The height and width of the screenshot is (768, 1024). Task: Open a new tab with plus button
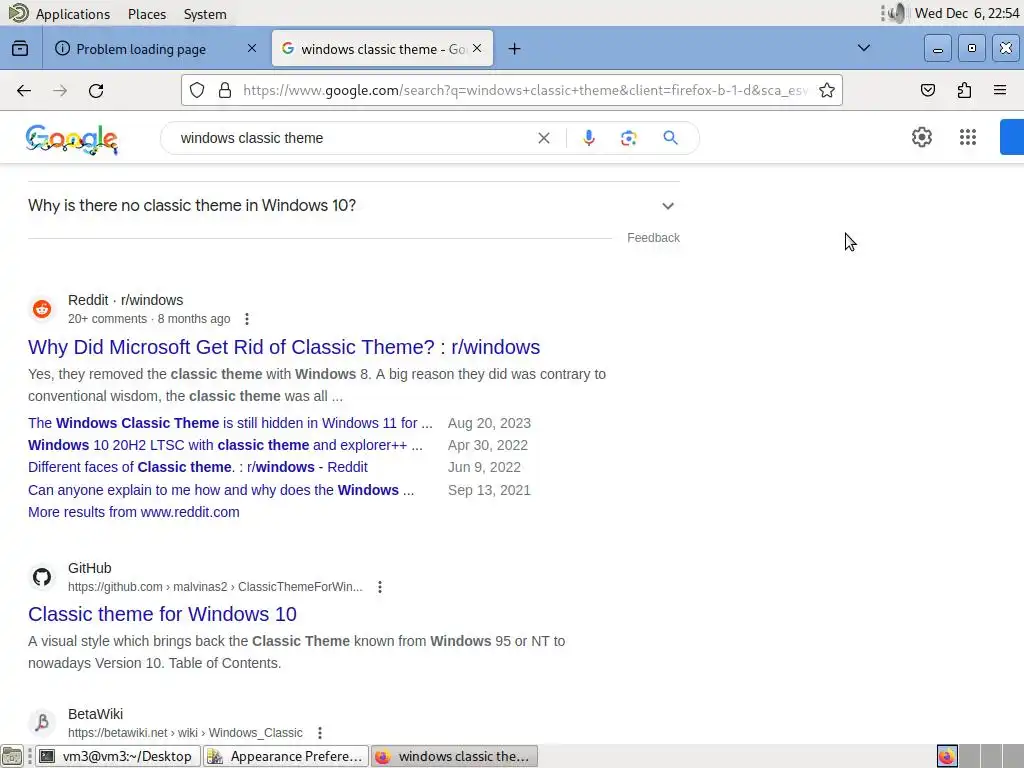[515, 49]
